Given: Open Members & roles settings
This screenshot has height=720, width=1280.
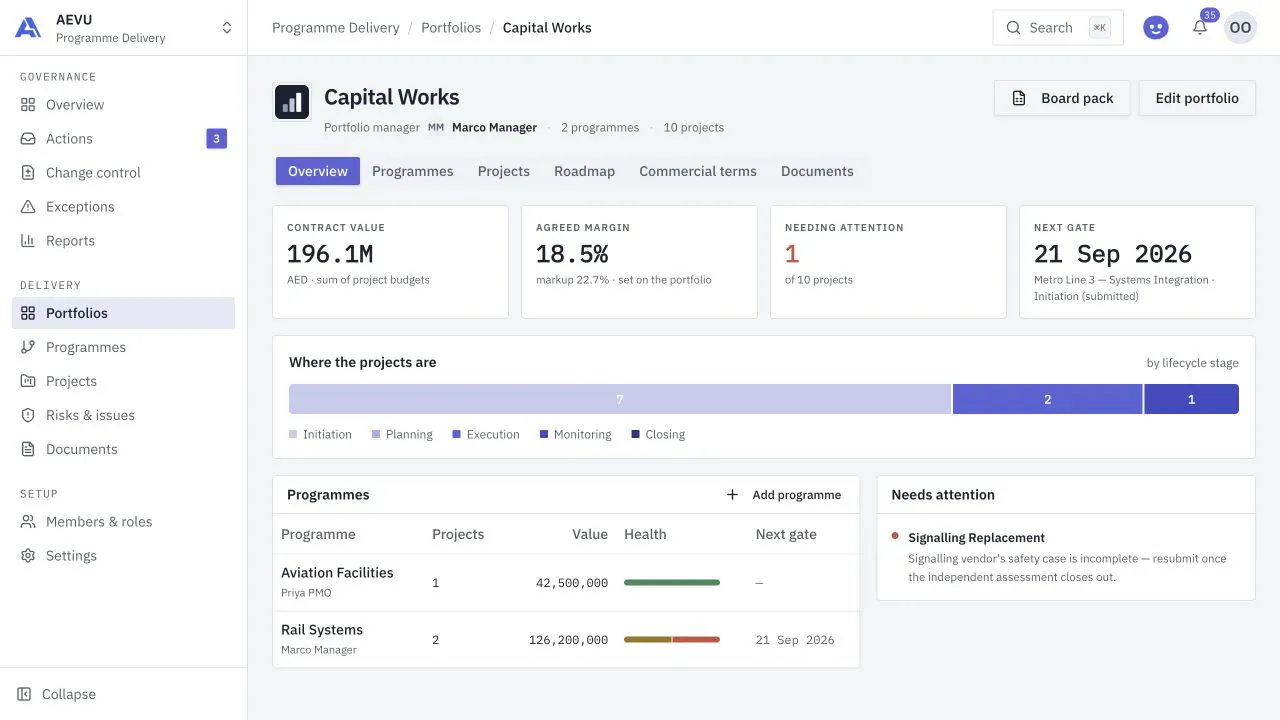Looking at the screenshot, I should 124,522.
